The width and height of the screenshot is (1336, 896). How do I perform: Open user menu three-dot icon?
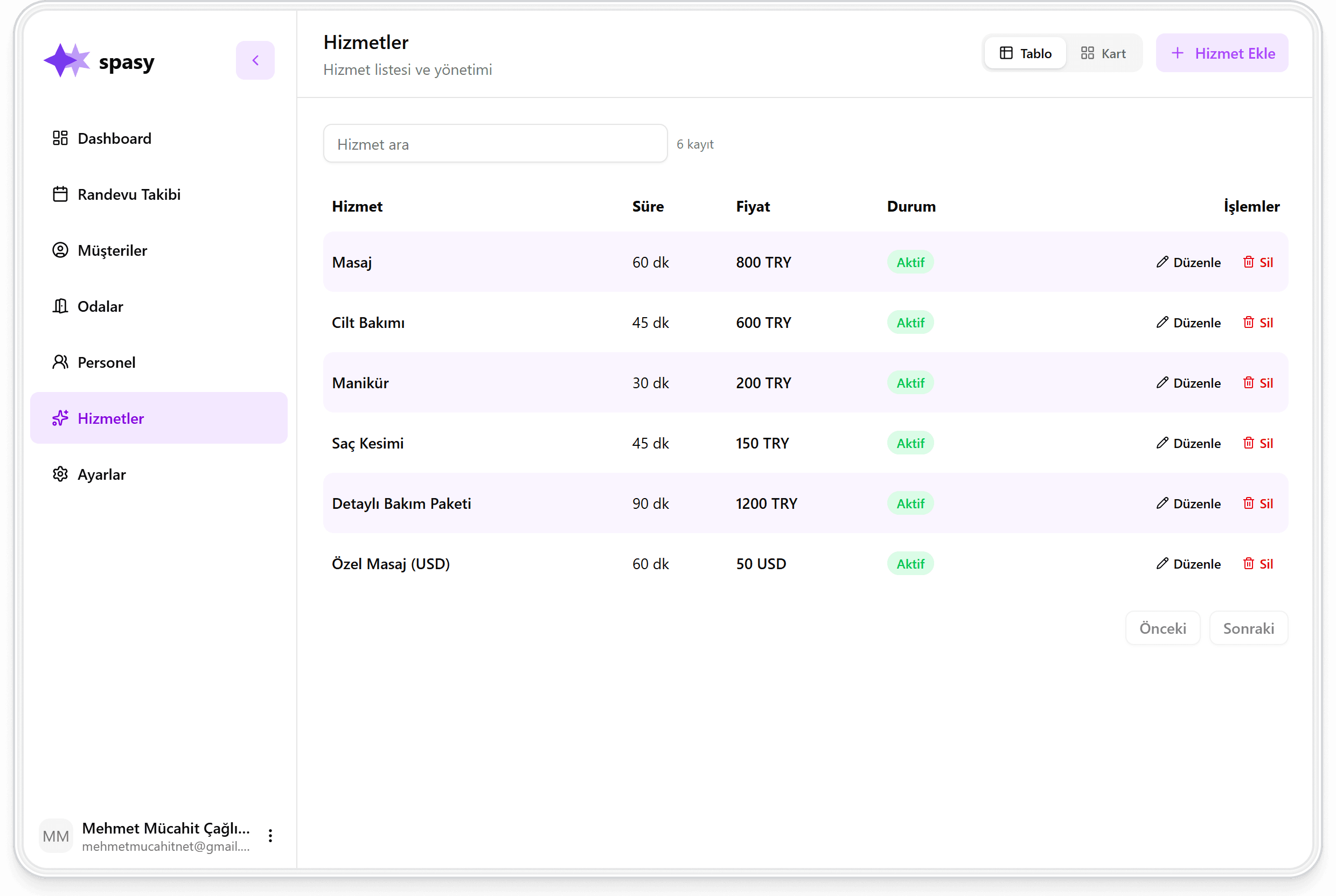[270, 836]
